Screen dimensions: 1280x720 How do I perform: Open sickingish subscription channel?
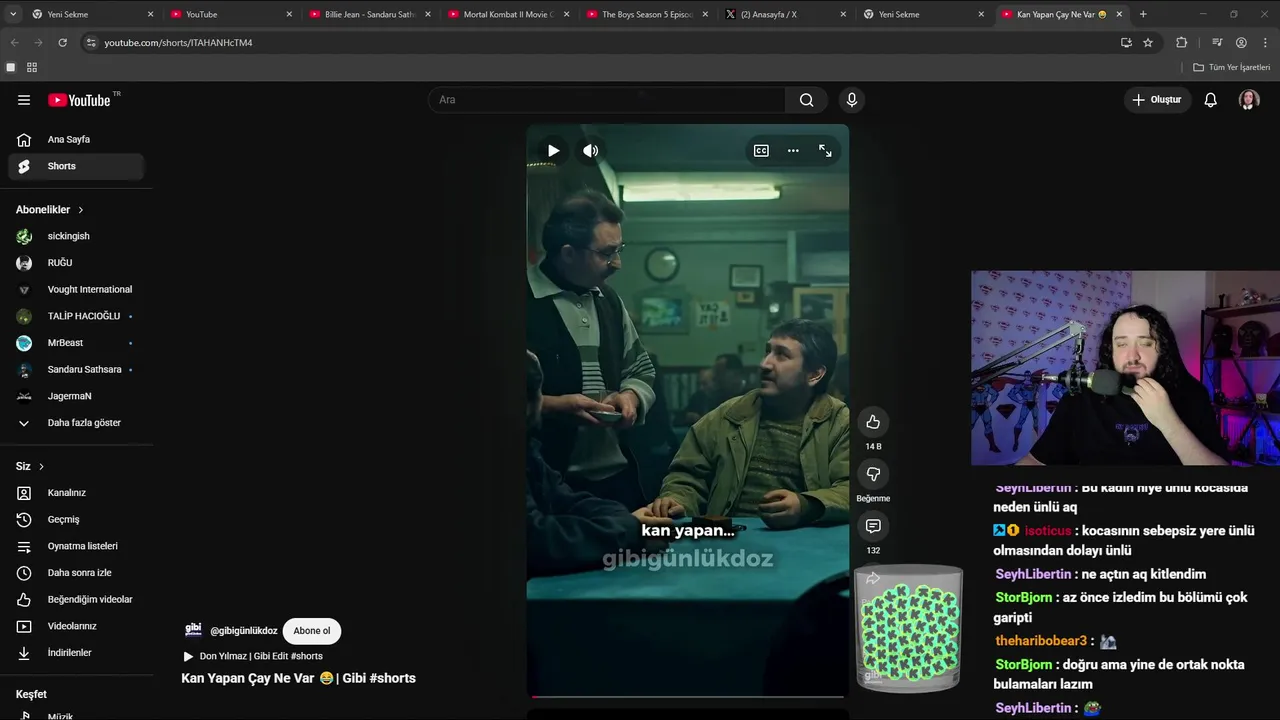pos(76,236)
